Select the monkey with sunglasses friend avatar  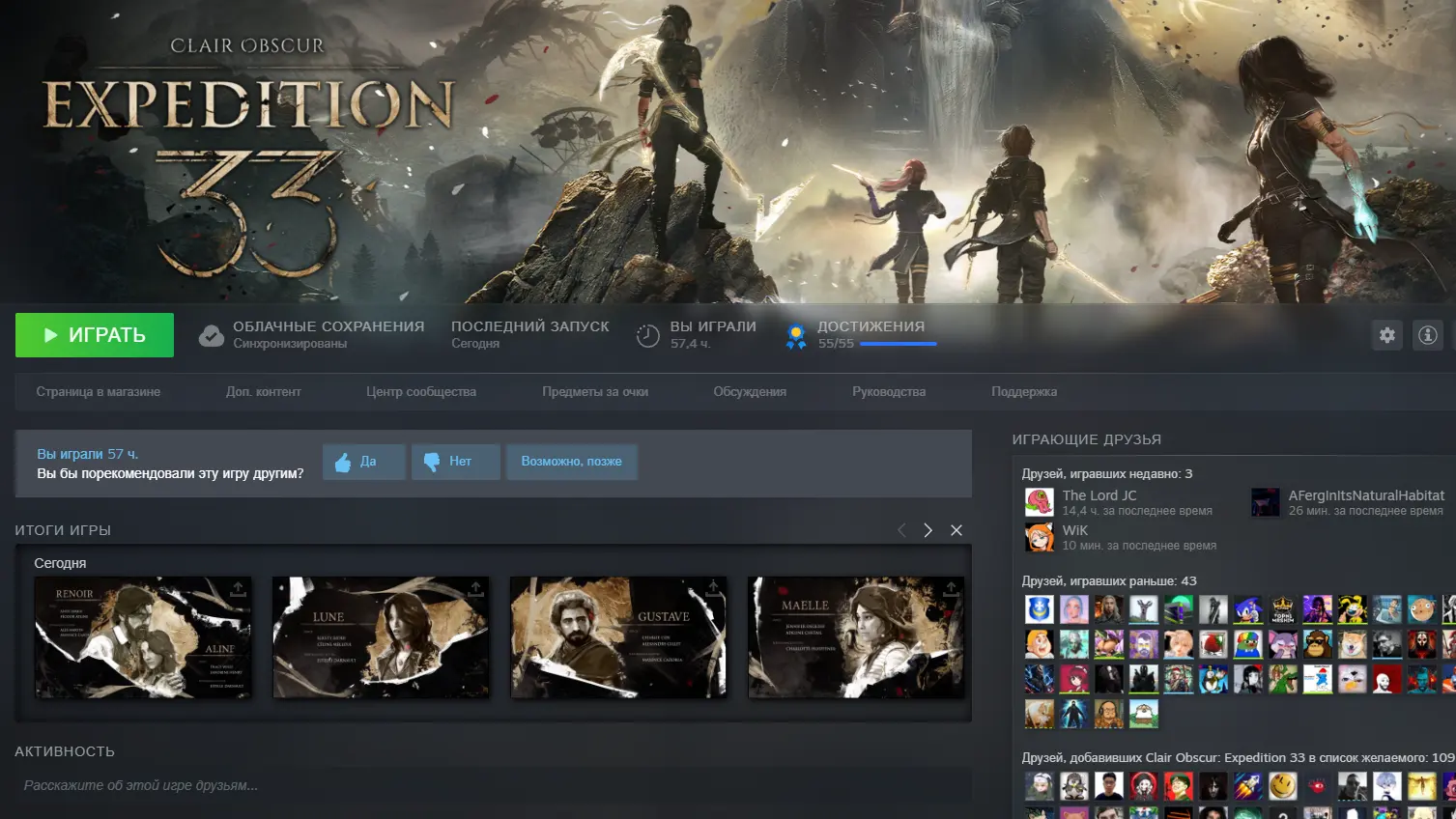pos(1318,644)
